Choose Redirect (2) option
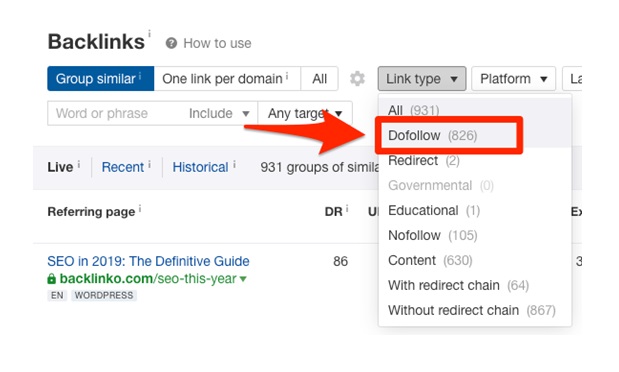This screenshot has width=619, height=372. [475, 161]
